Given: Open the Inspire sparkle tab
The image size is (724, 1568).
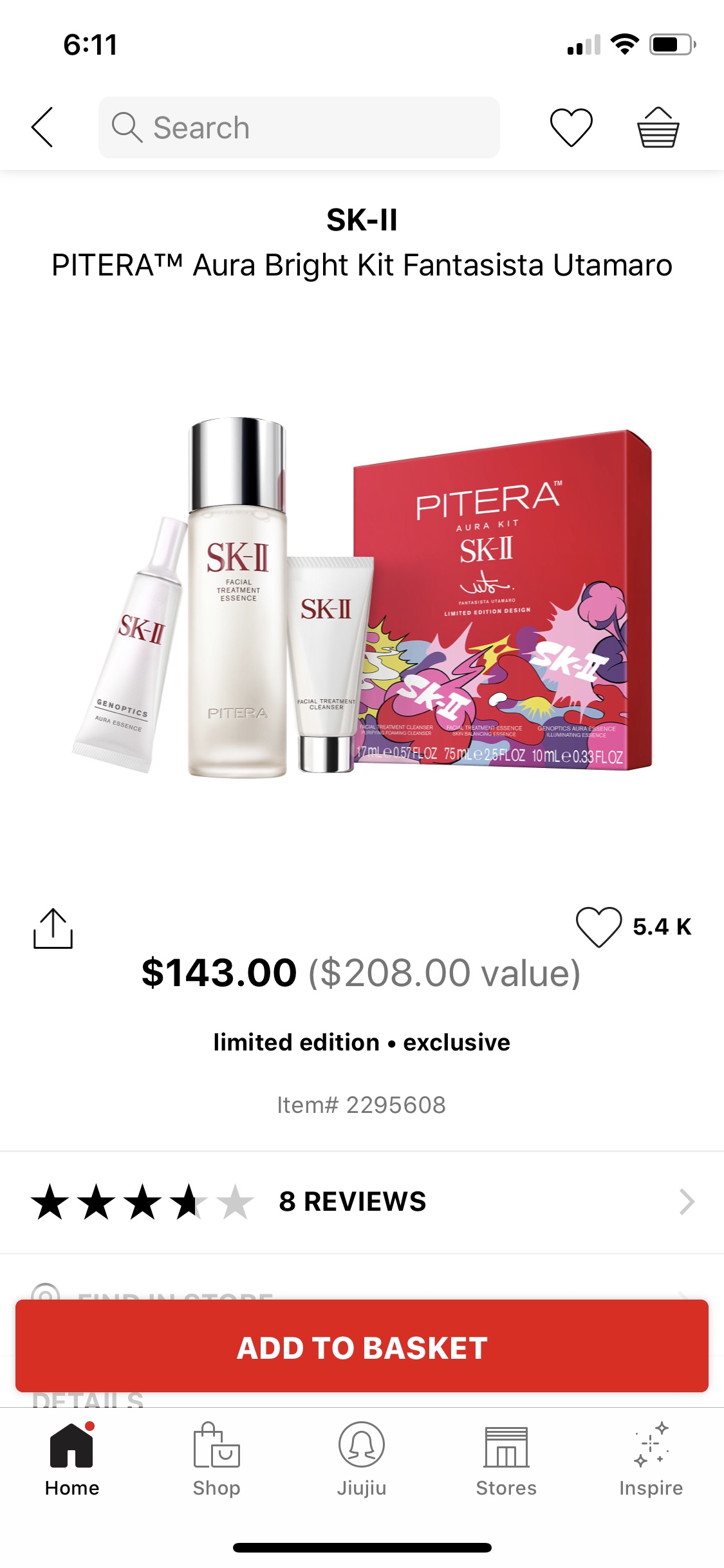Looking at the screenshot, I should click(x=651, y=1461).
